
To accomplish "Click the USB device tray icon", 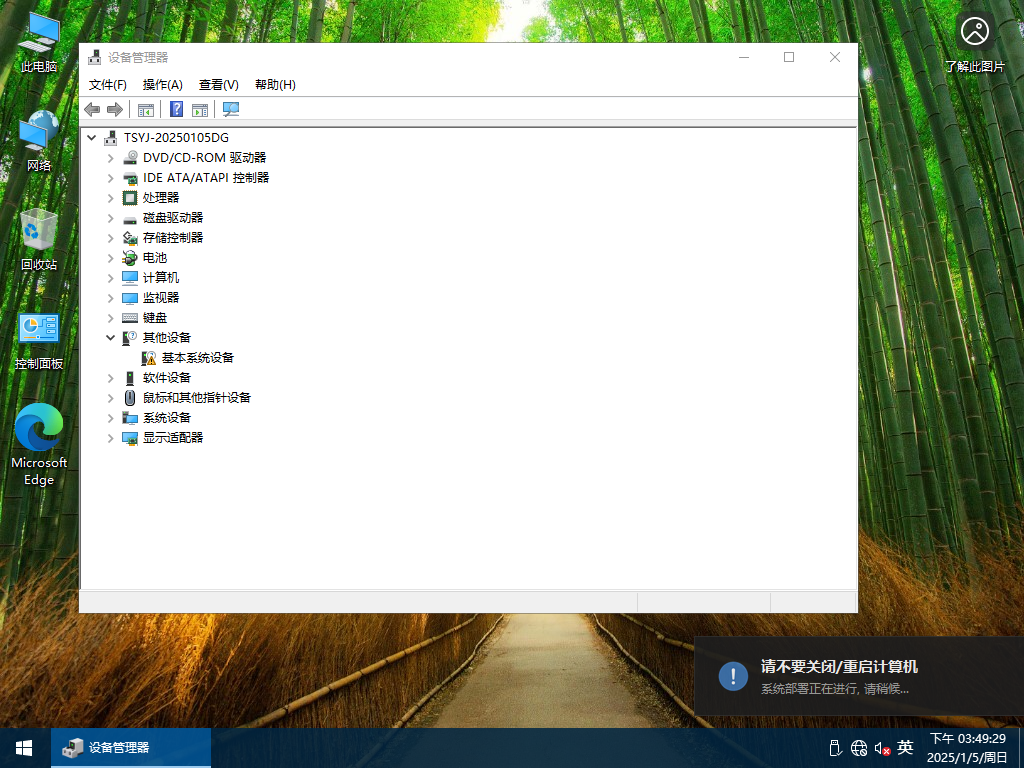I will (x=835, y=748).
